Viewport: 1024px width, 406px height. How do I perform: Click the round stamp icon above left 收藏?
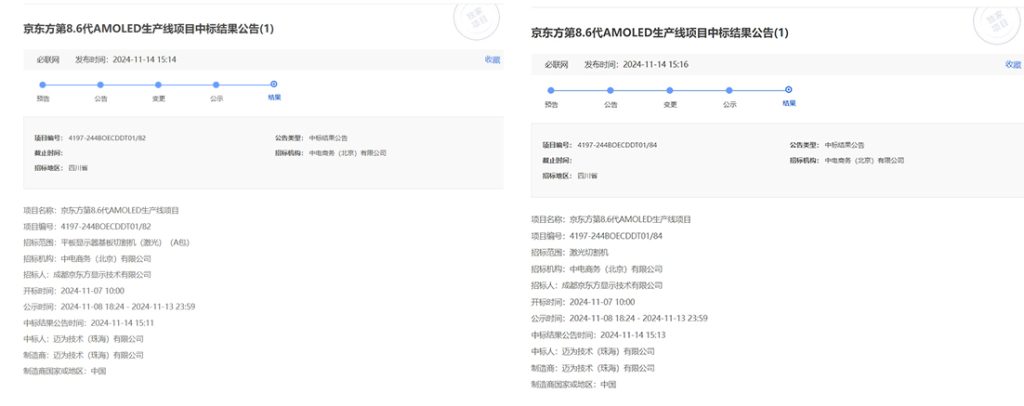coord(476,20)
